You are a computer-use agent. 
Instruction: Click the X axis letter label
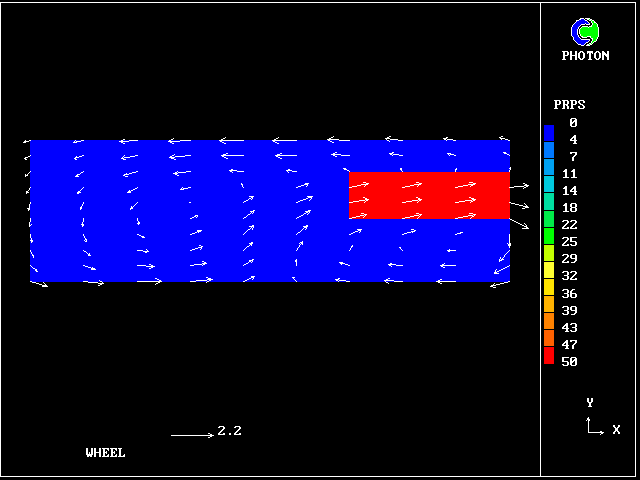tap(616, 430)
